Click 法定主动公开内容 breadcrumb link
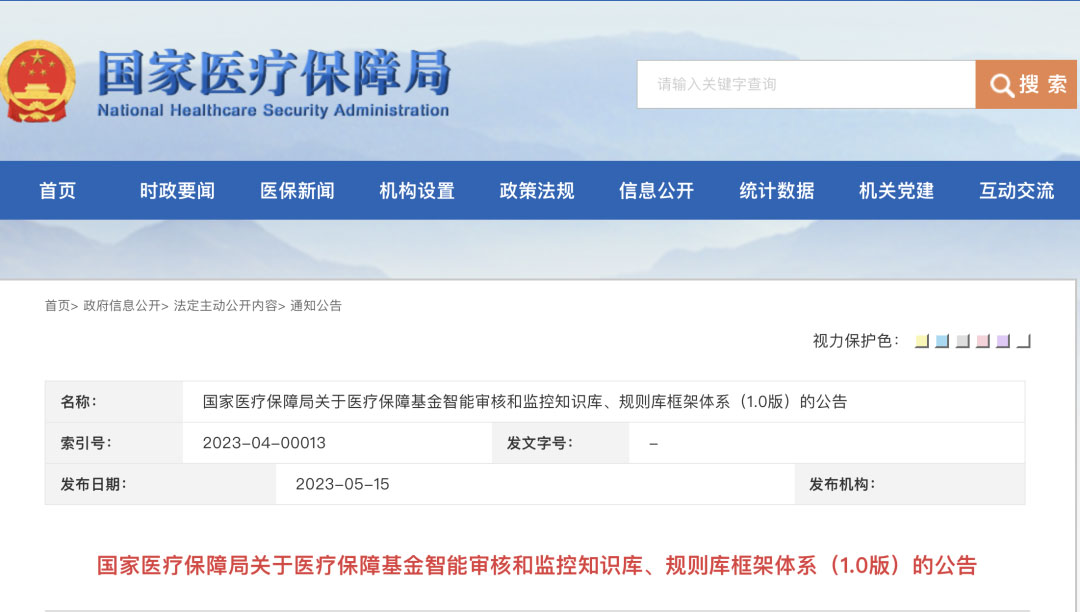The height and width of the screenshot is (612, 1080). pos(225,306)
